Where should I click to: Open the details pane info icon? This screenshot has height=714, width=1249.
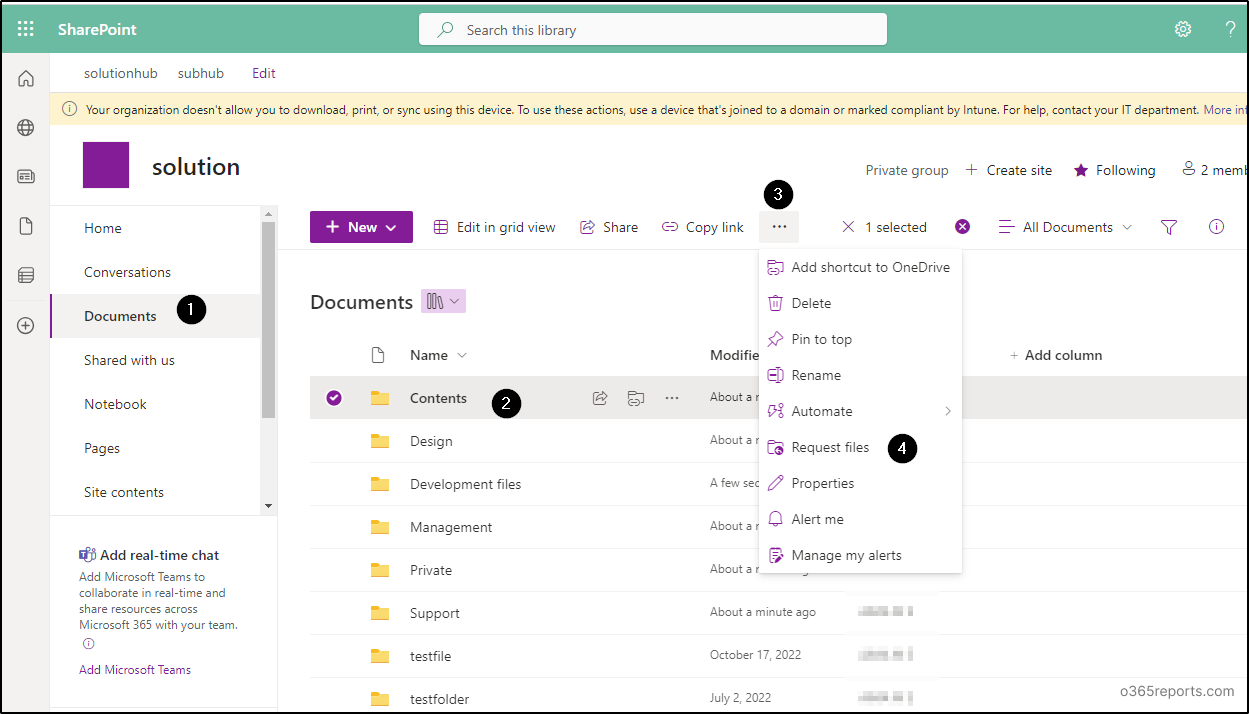coord(1216,227)
